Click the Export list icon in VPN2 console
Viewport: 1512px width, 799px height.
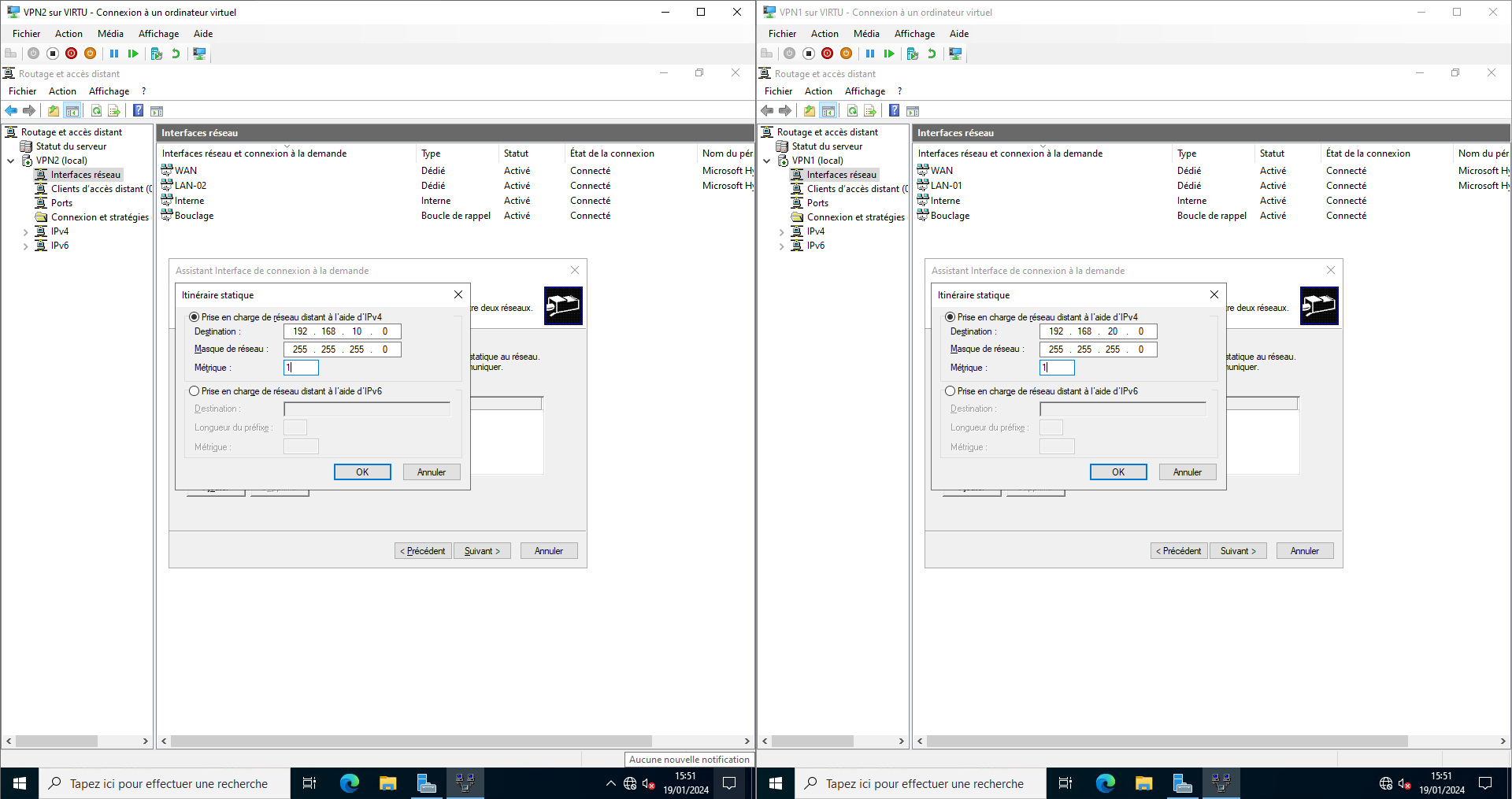point(114,111)
